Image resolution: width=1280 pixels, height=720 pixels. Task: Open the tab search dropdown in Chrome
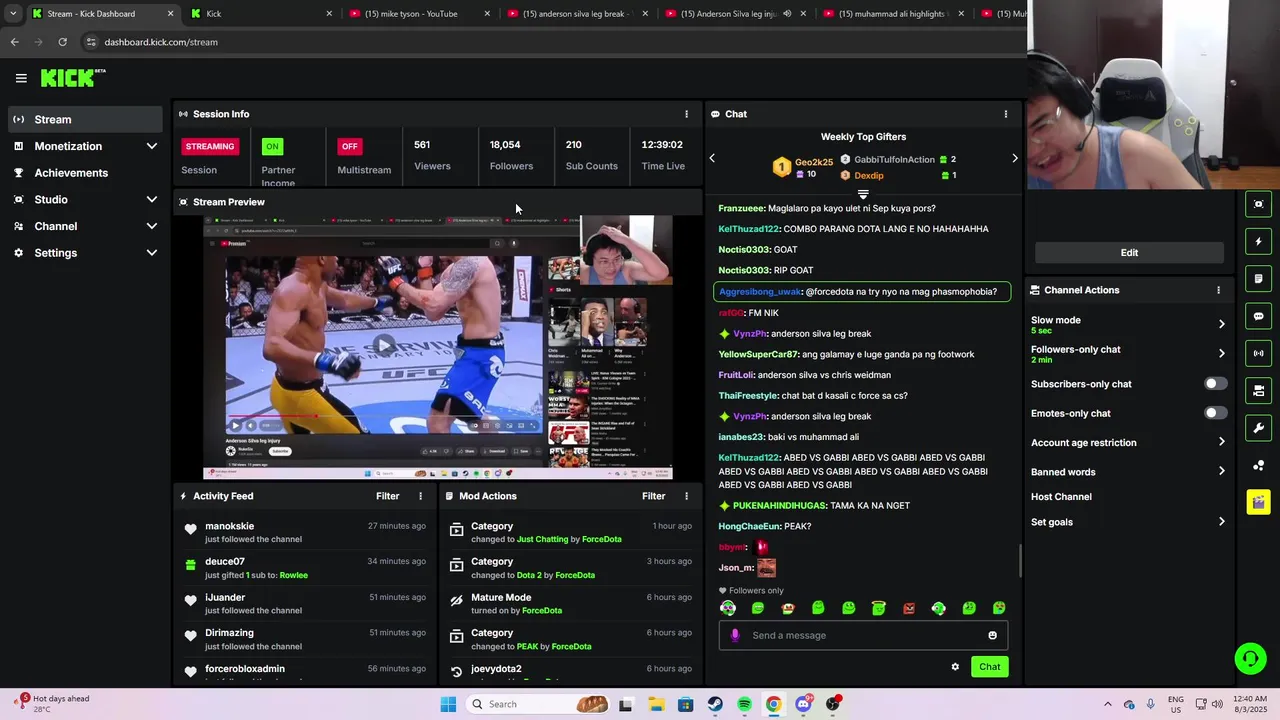pyautogui.click(x=13, y=14)
